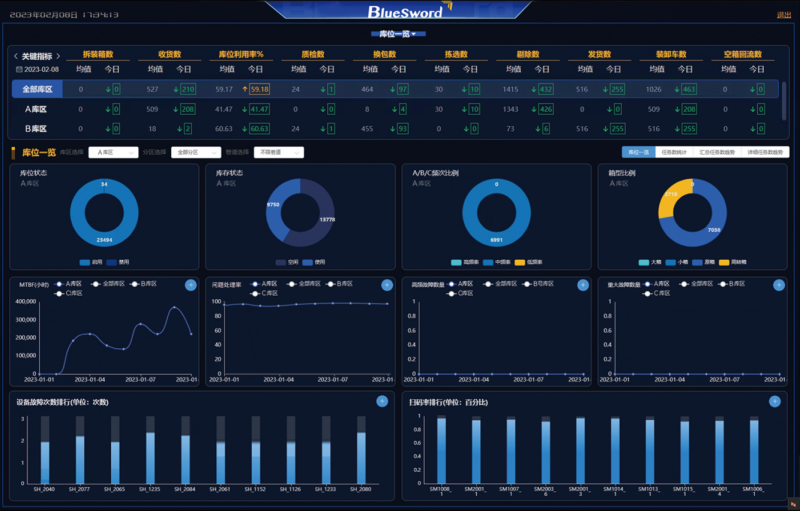Click the 退出 logout link
Viewport: 800px width, 511px height.
[783, 15]
